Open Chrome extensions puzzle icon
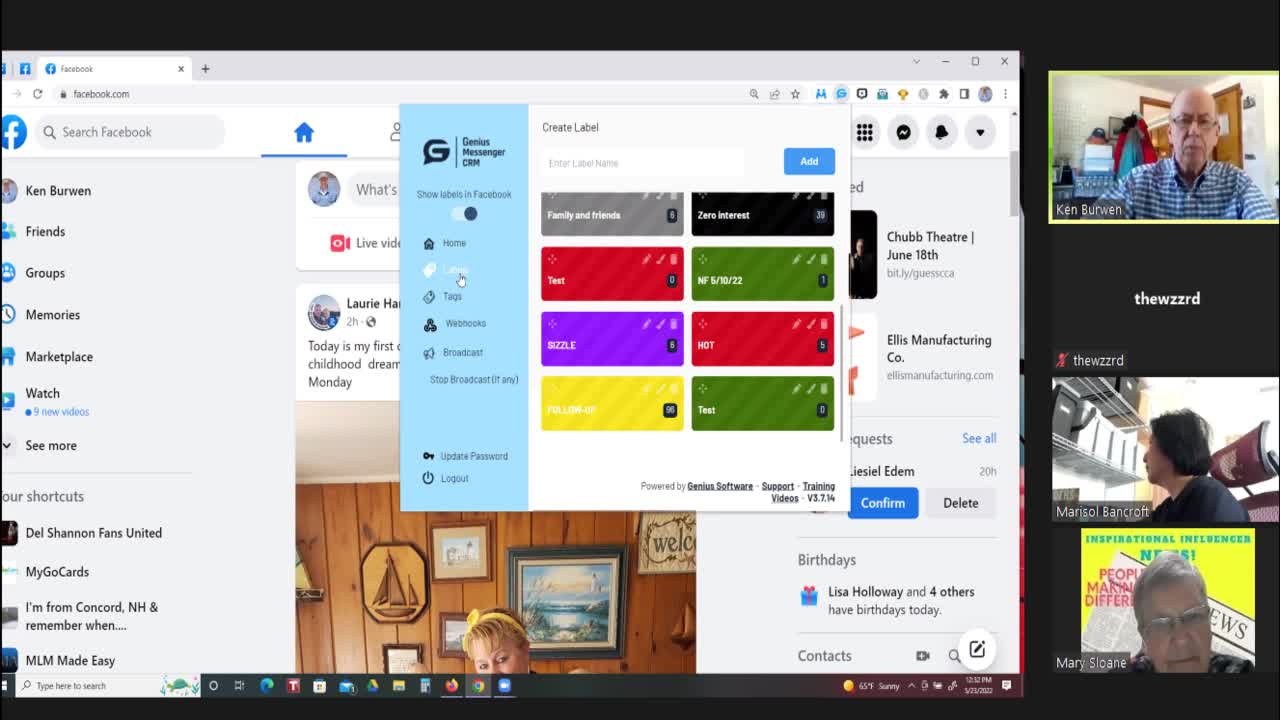 pos(943,94)
